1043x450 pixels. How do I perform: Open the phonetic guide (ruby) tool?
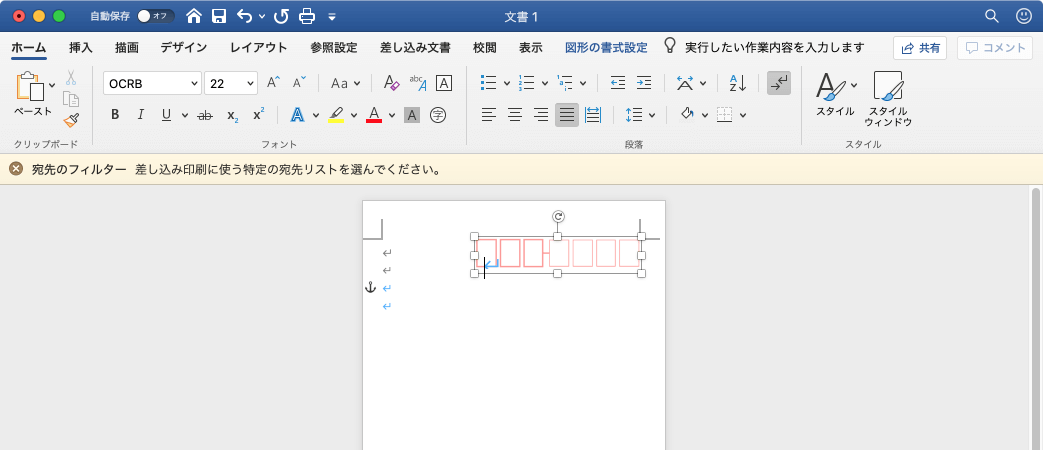tap(418, 83)
